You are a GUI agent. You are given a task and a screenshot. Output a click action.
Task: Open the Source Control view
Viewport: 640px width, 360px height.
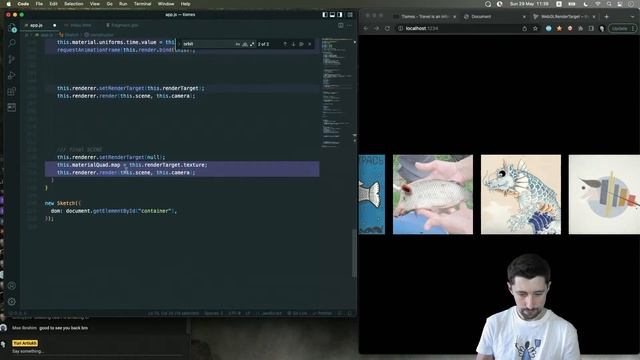click(x=12, y=60)
